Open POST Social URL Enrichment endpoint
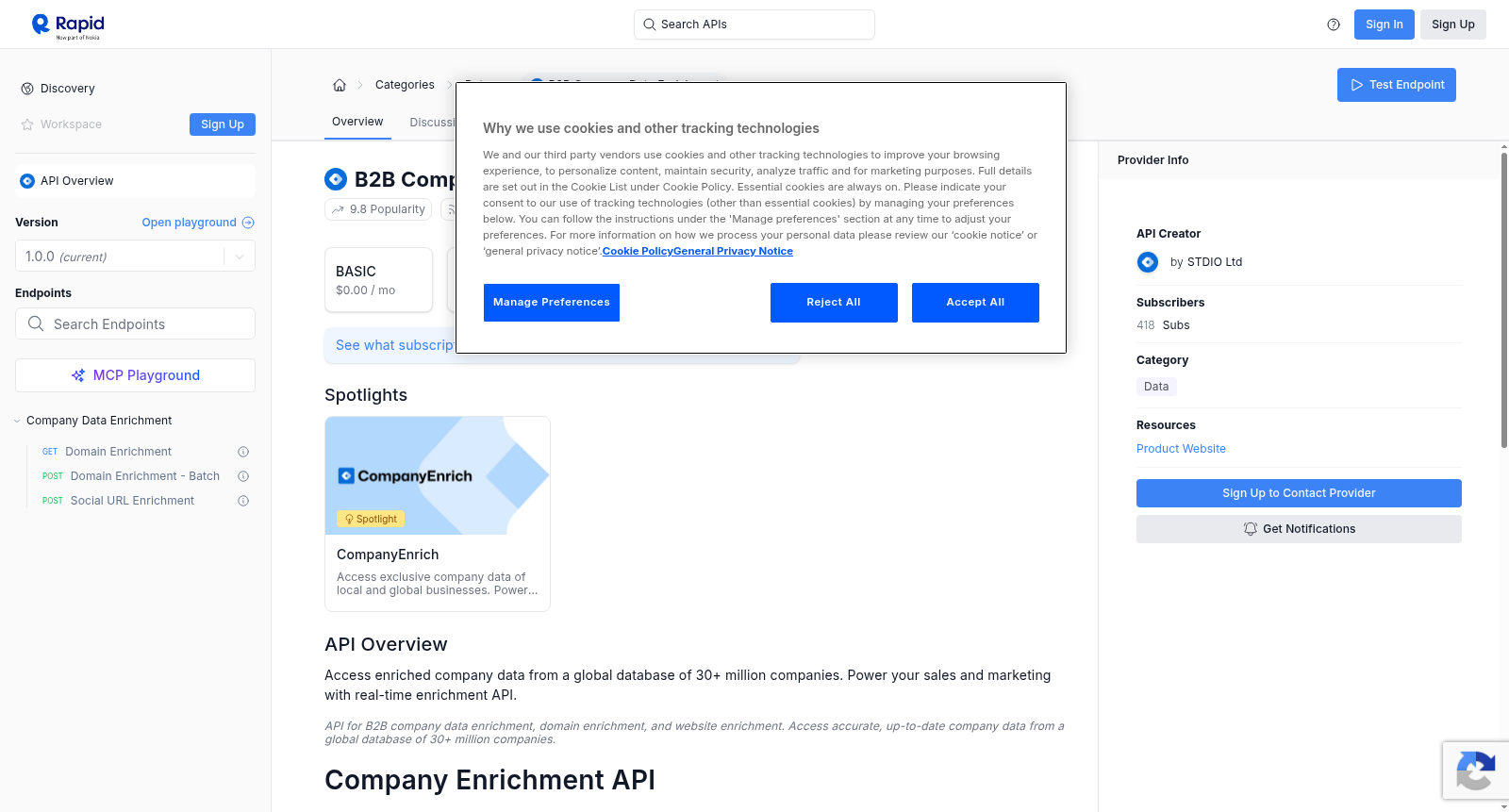Screen dimensions: 1509x812 click(132, 501)
